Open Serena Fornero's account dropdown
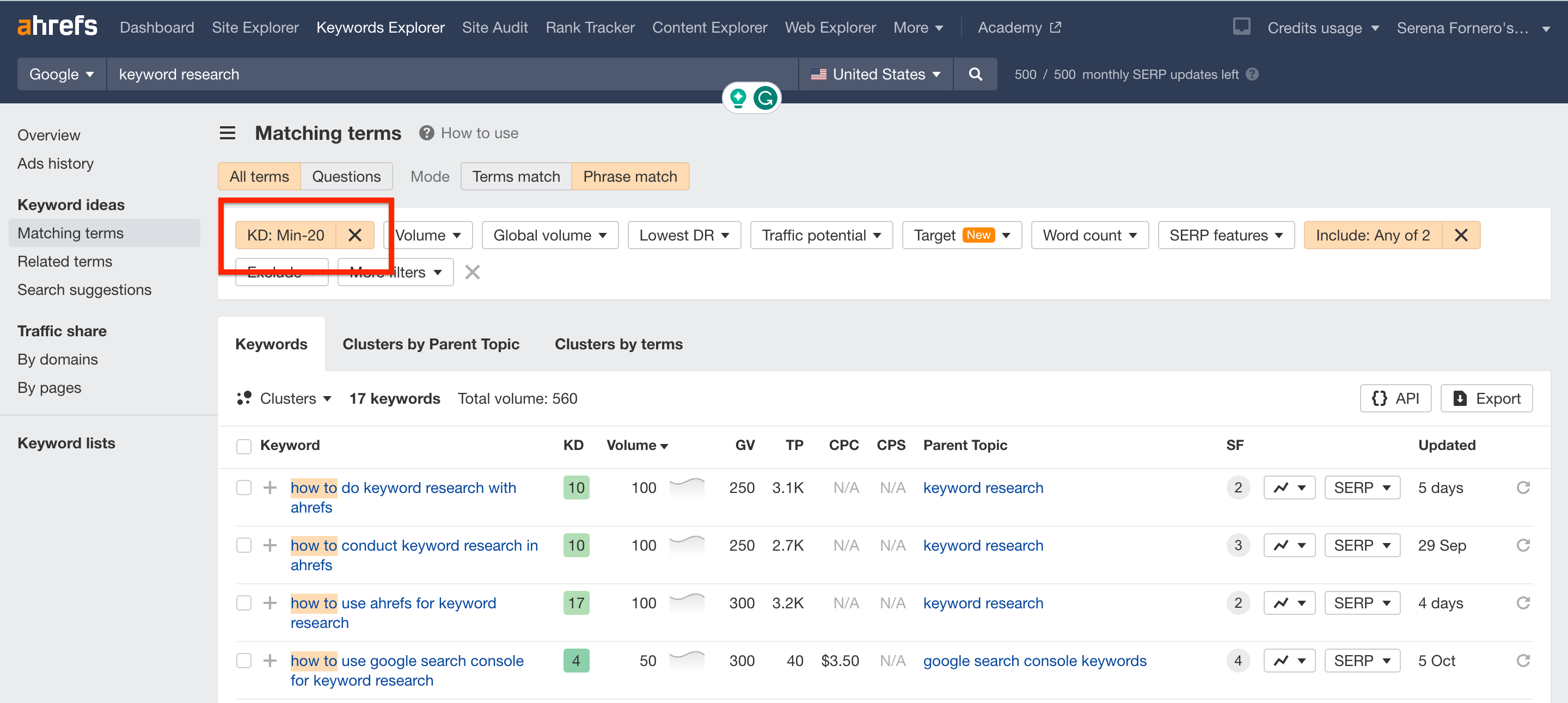Screen dimensions: 1568x703 tap(1473, 27)
